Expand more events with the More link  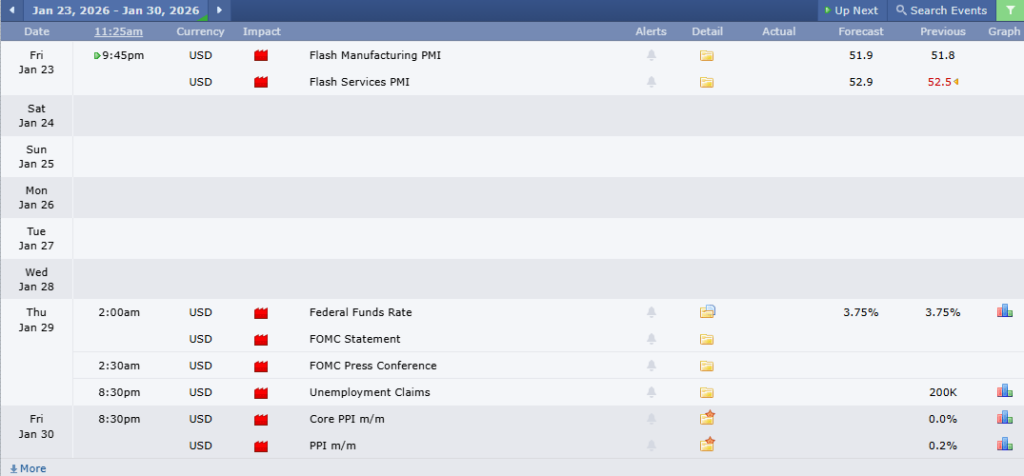click(x=28, y=468)
